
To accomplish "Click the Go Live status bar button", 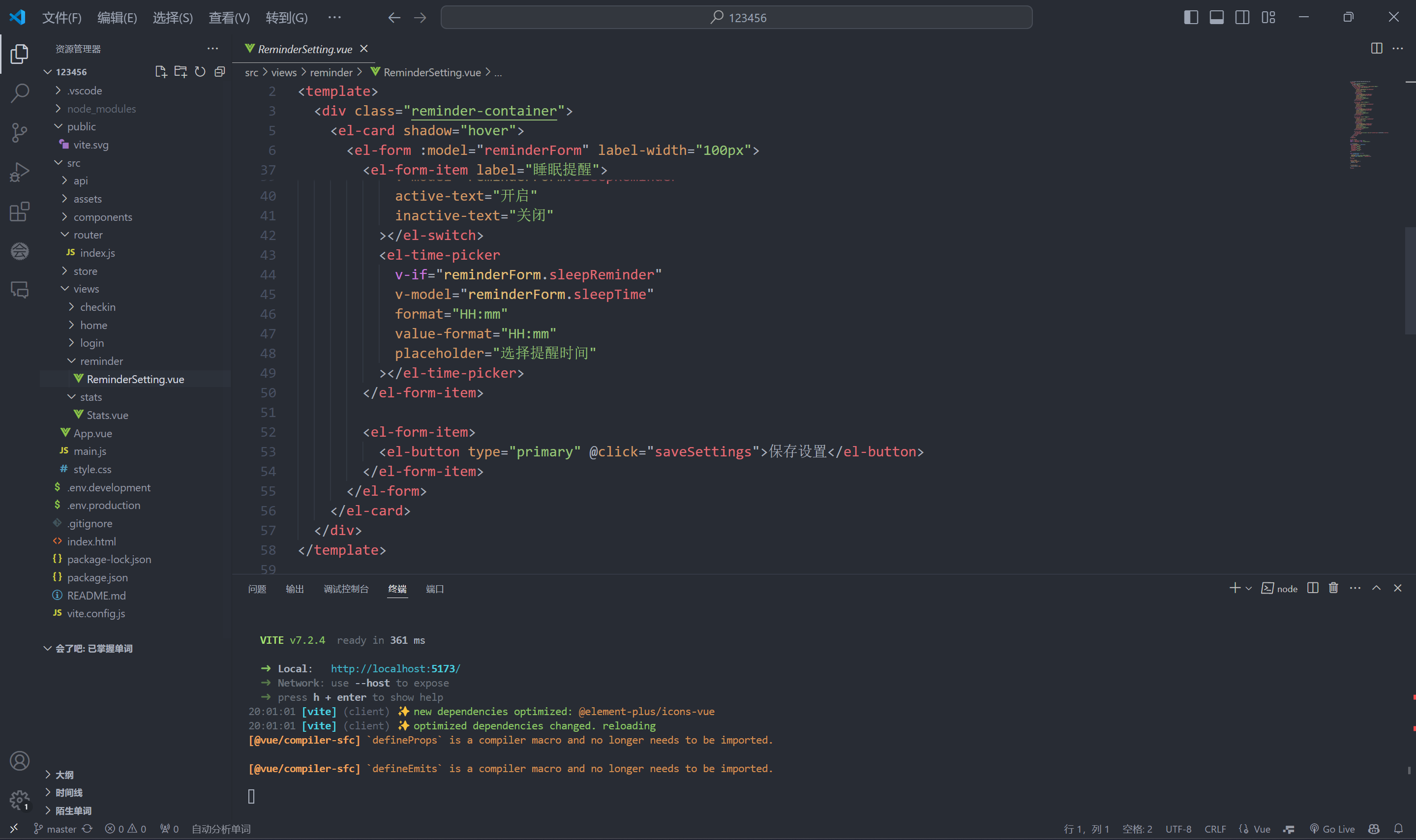I will point(1333,829).
